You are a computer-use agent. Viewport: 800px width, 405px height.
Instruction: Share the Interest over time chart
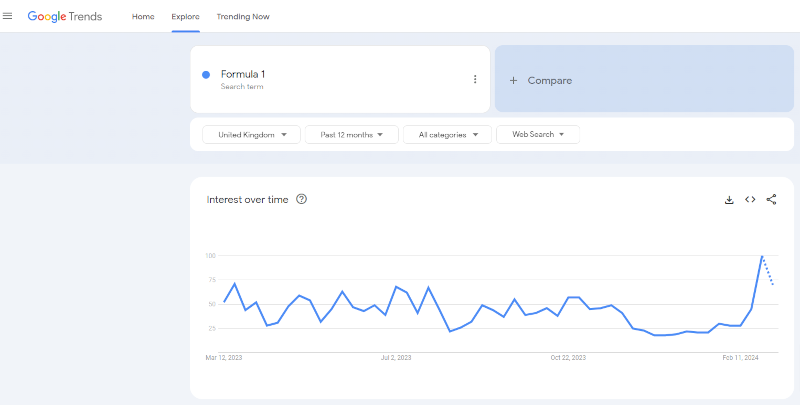point(771,199)
